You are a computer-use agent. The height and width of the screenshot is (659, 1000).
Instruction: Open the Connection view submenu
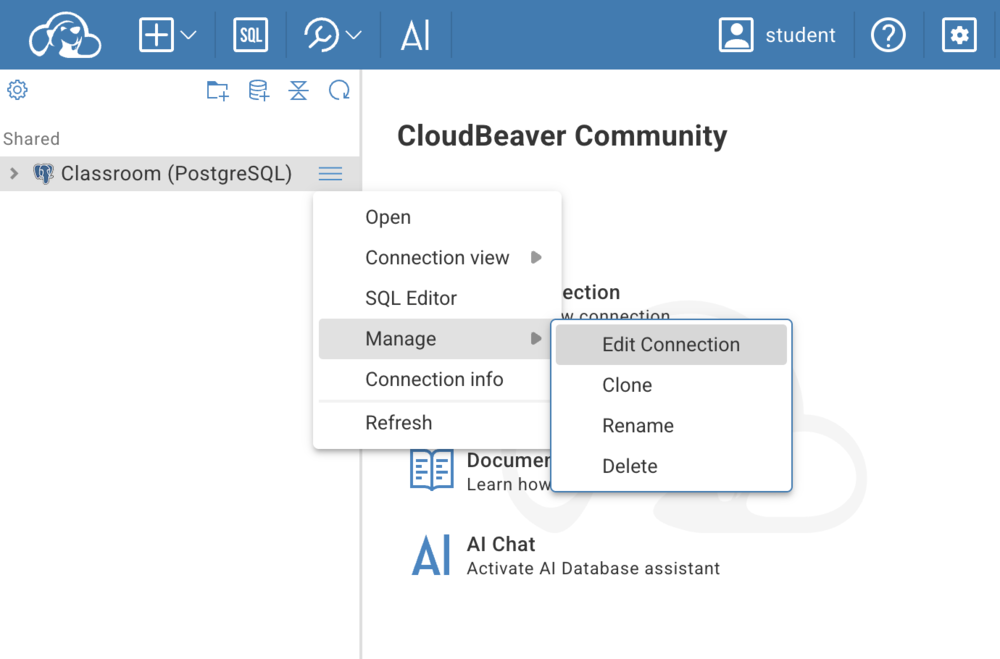point(438,258)
